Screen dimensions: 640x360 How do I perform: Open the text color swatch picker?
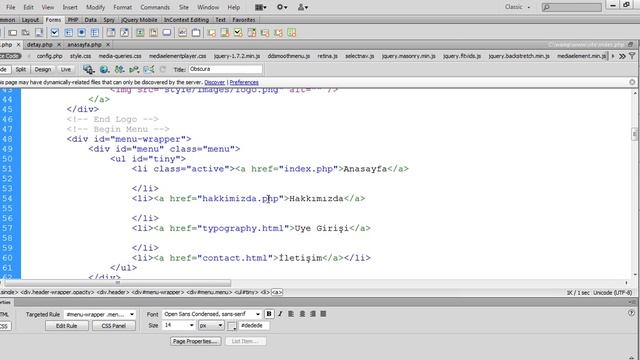(x=232, y=326)
